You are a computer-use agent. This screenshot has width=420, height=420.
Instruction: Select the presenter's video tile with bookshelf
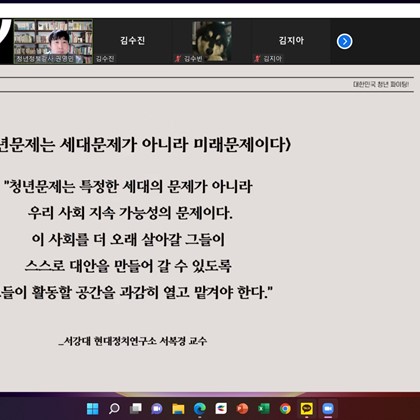(53, 42)
